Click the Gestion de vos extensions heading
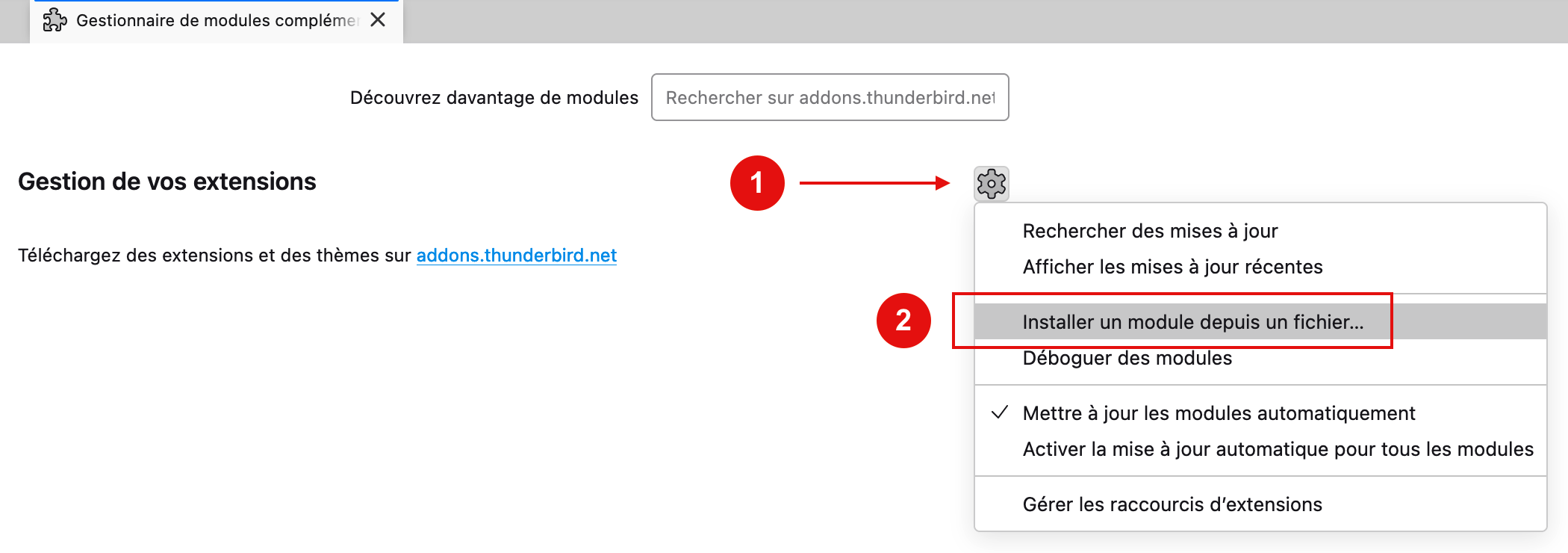The image size is (1568, 553). coord(167,182)
